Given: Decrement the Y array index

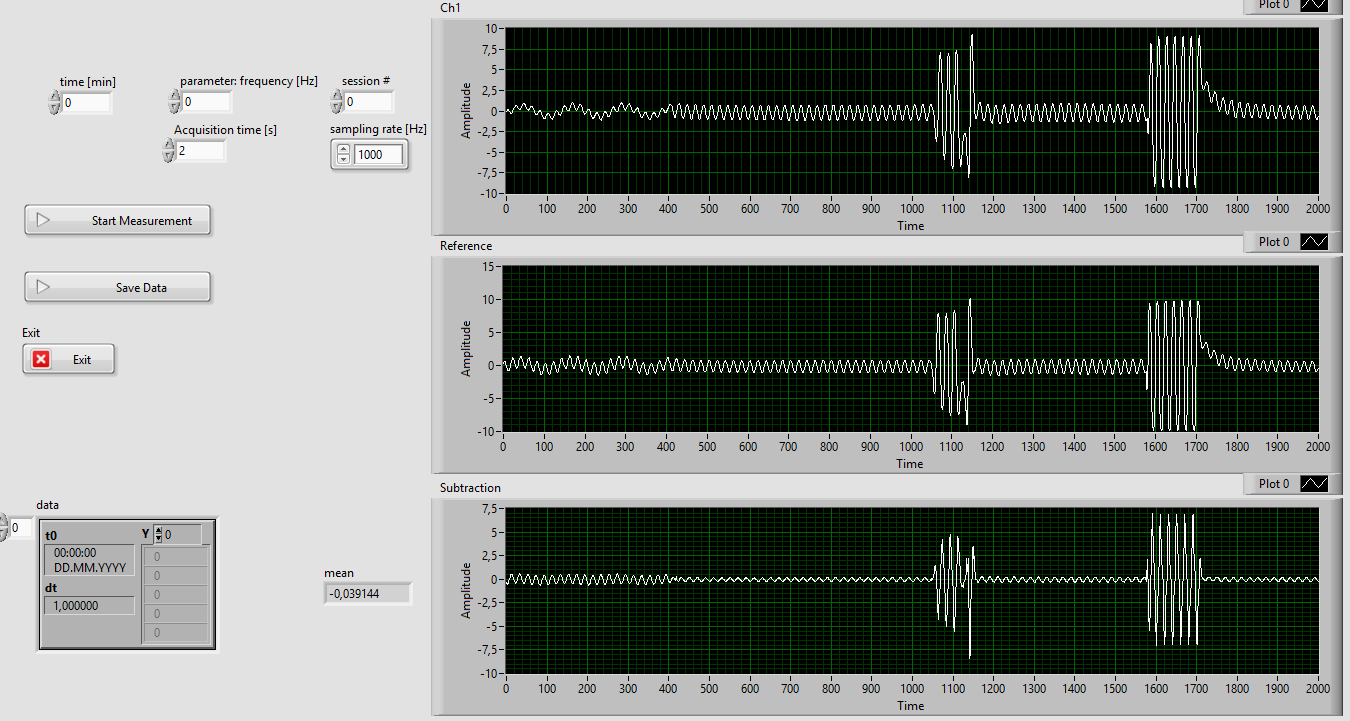Looking at the screenshot, I should [x=157, y=539].
